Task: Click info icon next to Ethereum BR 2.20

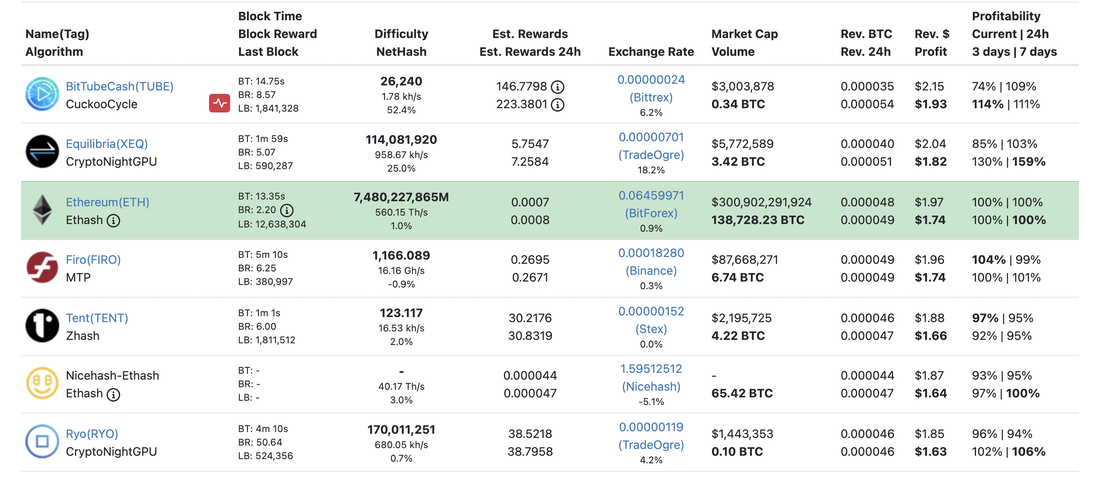Action: [287, 211]
